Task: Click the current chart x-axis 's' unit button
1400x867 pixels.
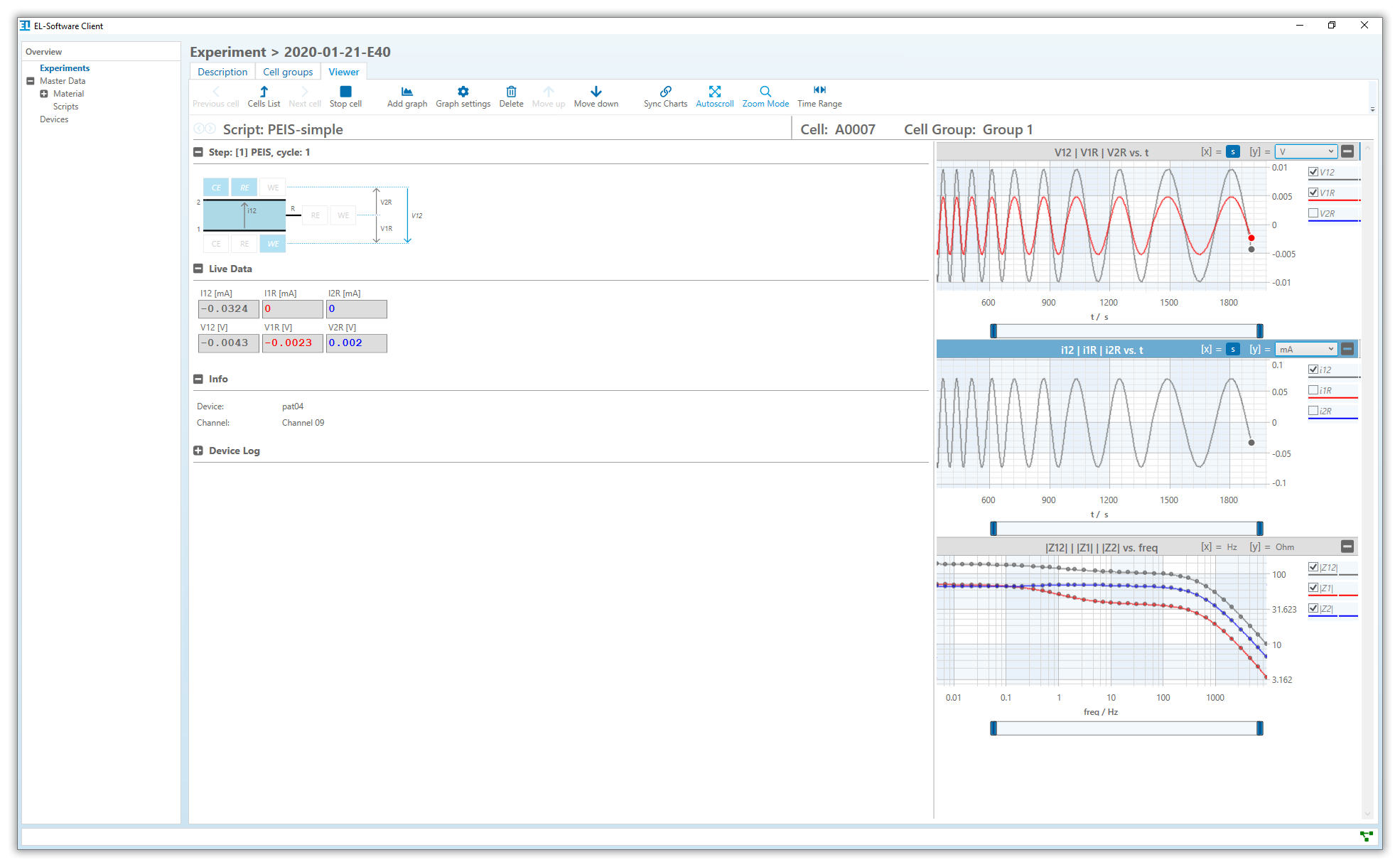Action: tap(1233, 349)
